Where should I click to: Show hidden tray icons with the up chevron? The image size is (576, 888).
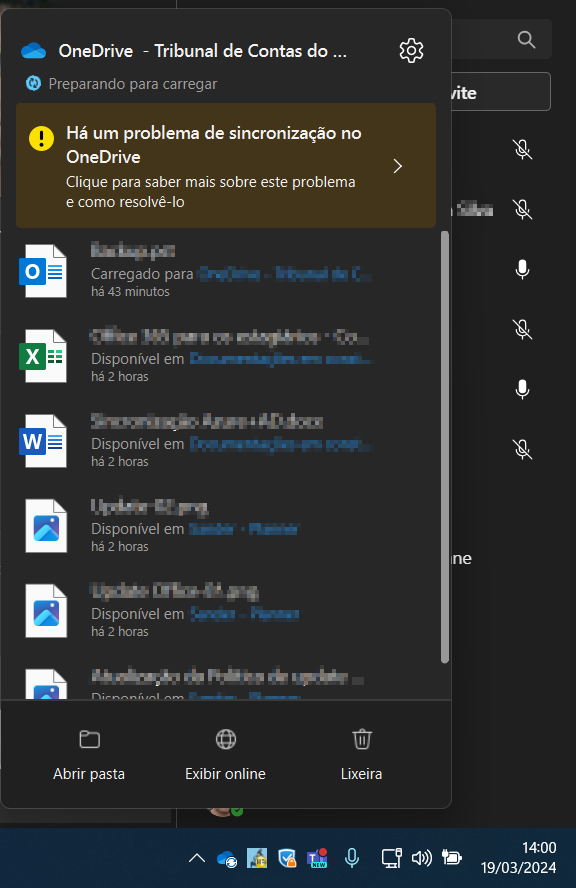(x=197, y=858)
